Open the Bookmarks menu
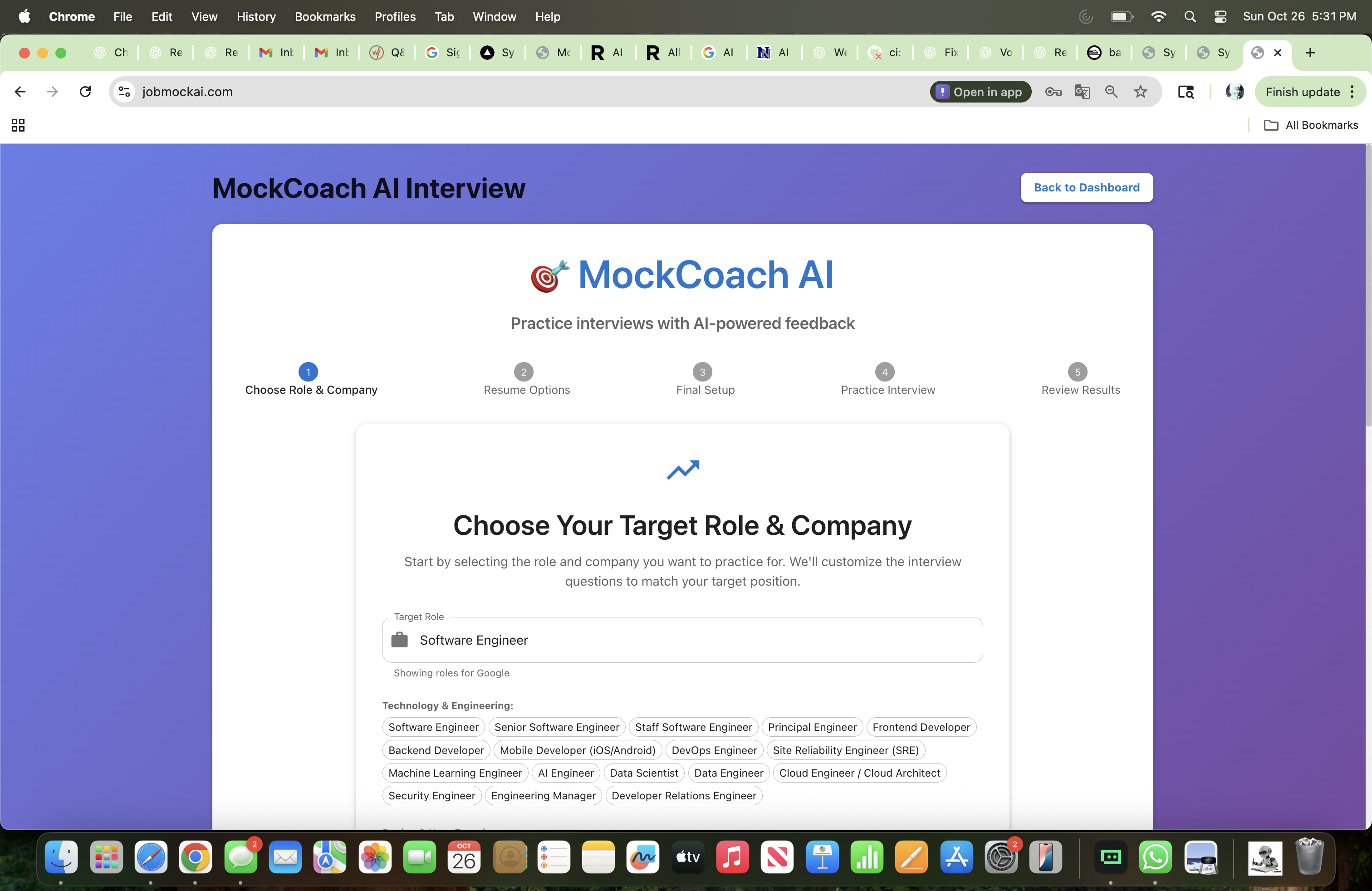The width and height of the screenshot is (1372, 891). (x=325, y=17)
